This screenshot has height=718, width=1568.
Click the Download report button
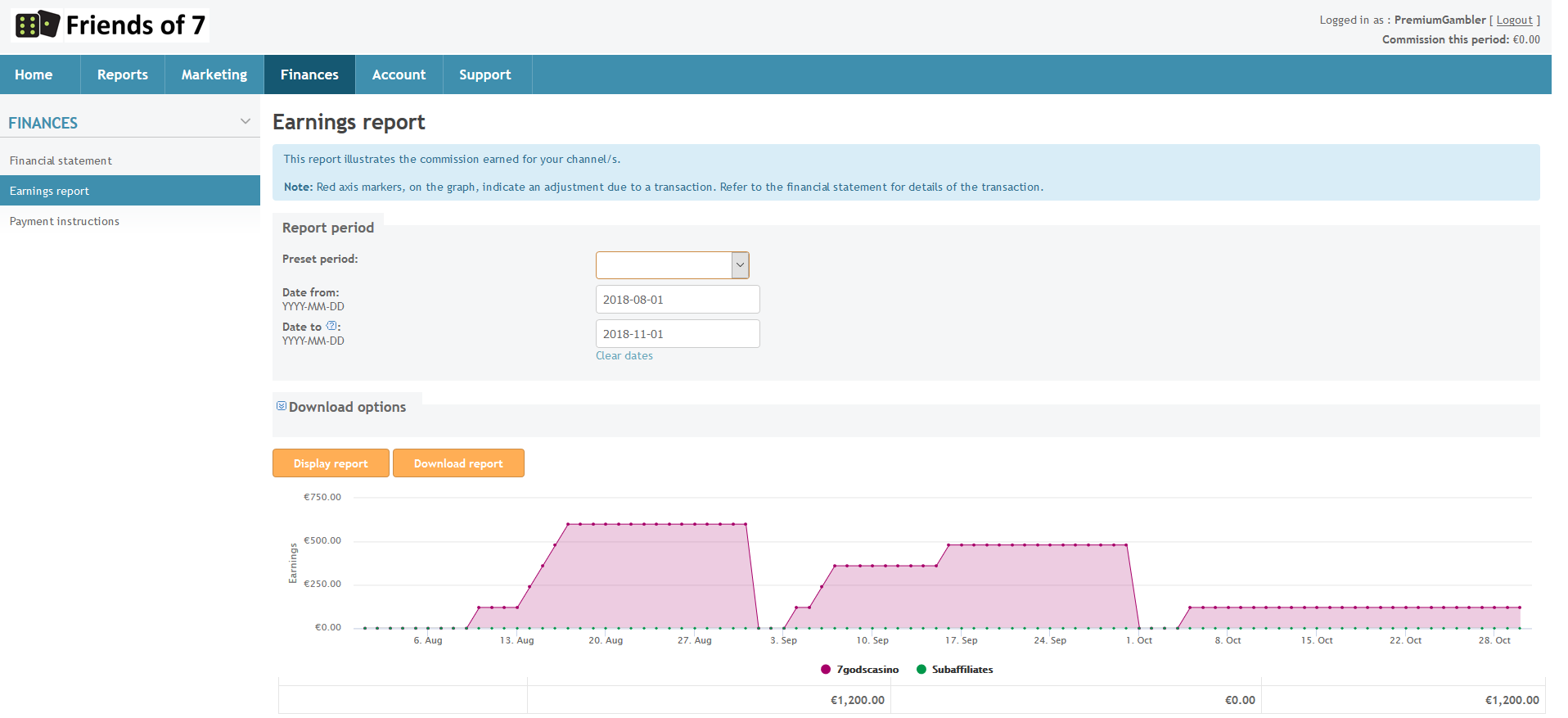point(458,463)
